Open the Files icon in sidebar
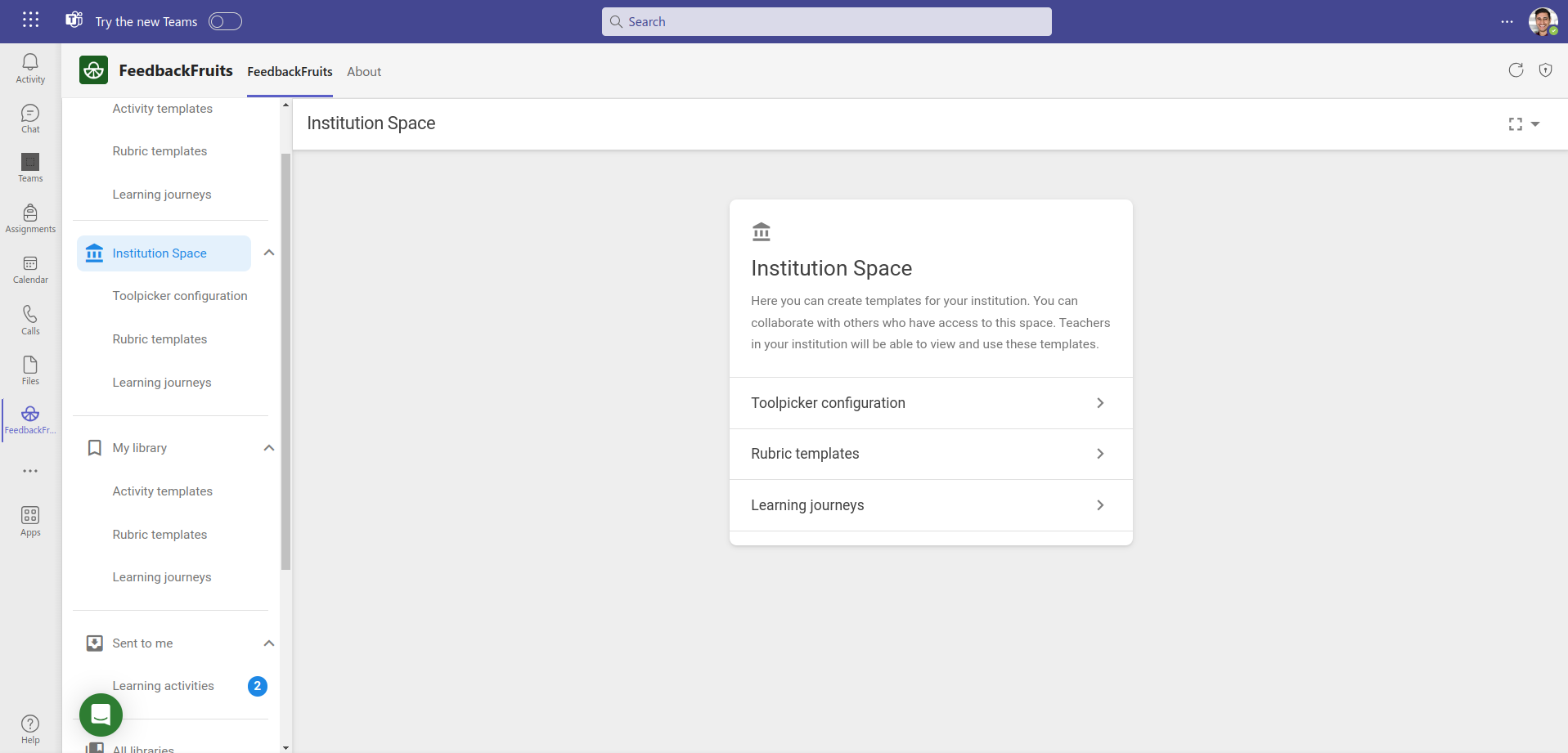The height and width of the screenshot is (753, 1568). tap(30, 370)
